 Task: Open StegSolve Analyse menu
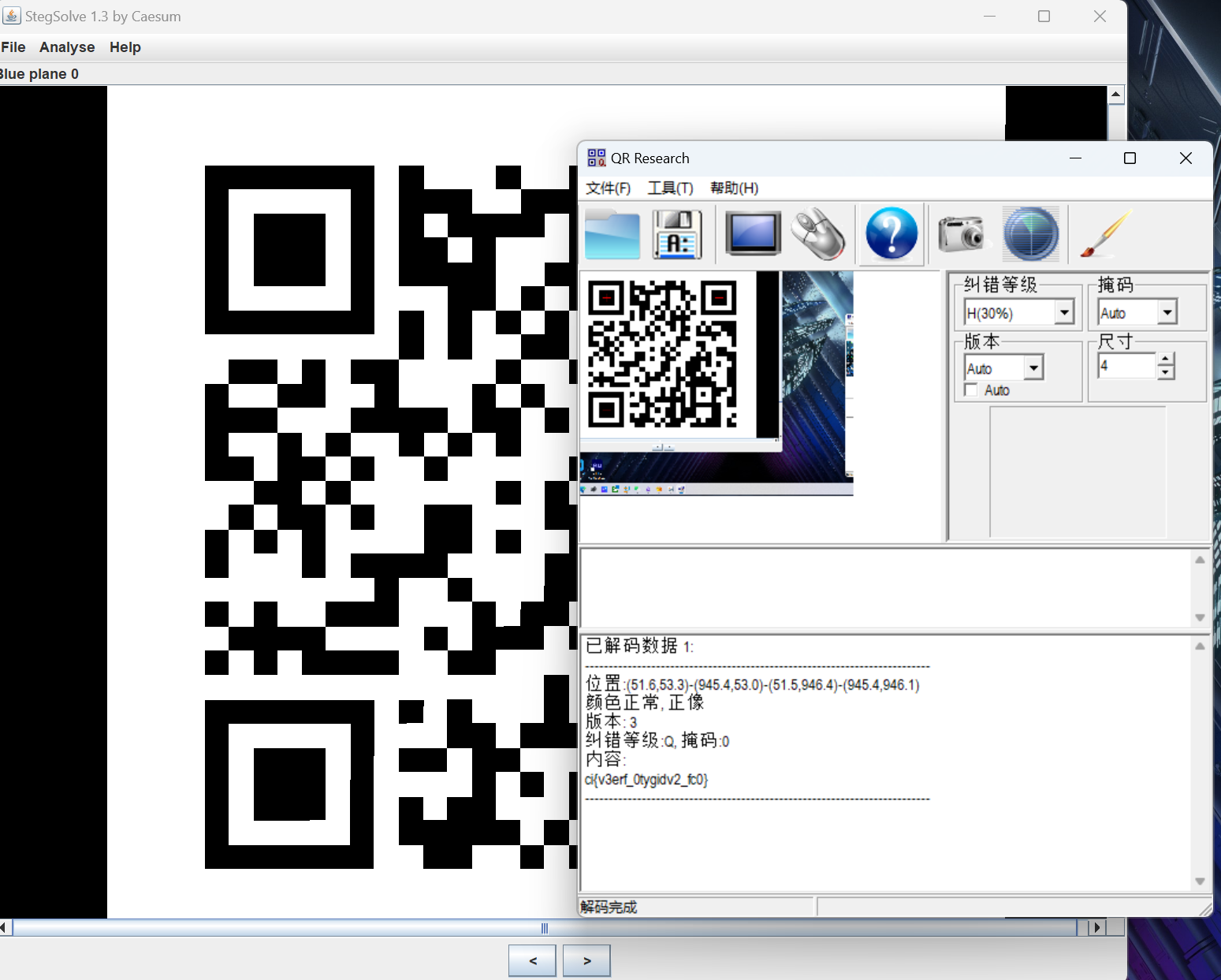tap(67, 47)
